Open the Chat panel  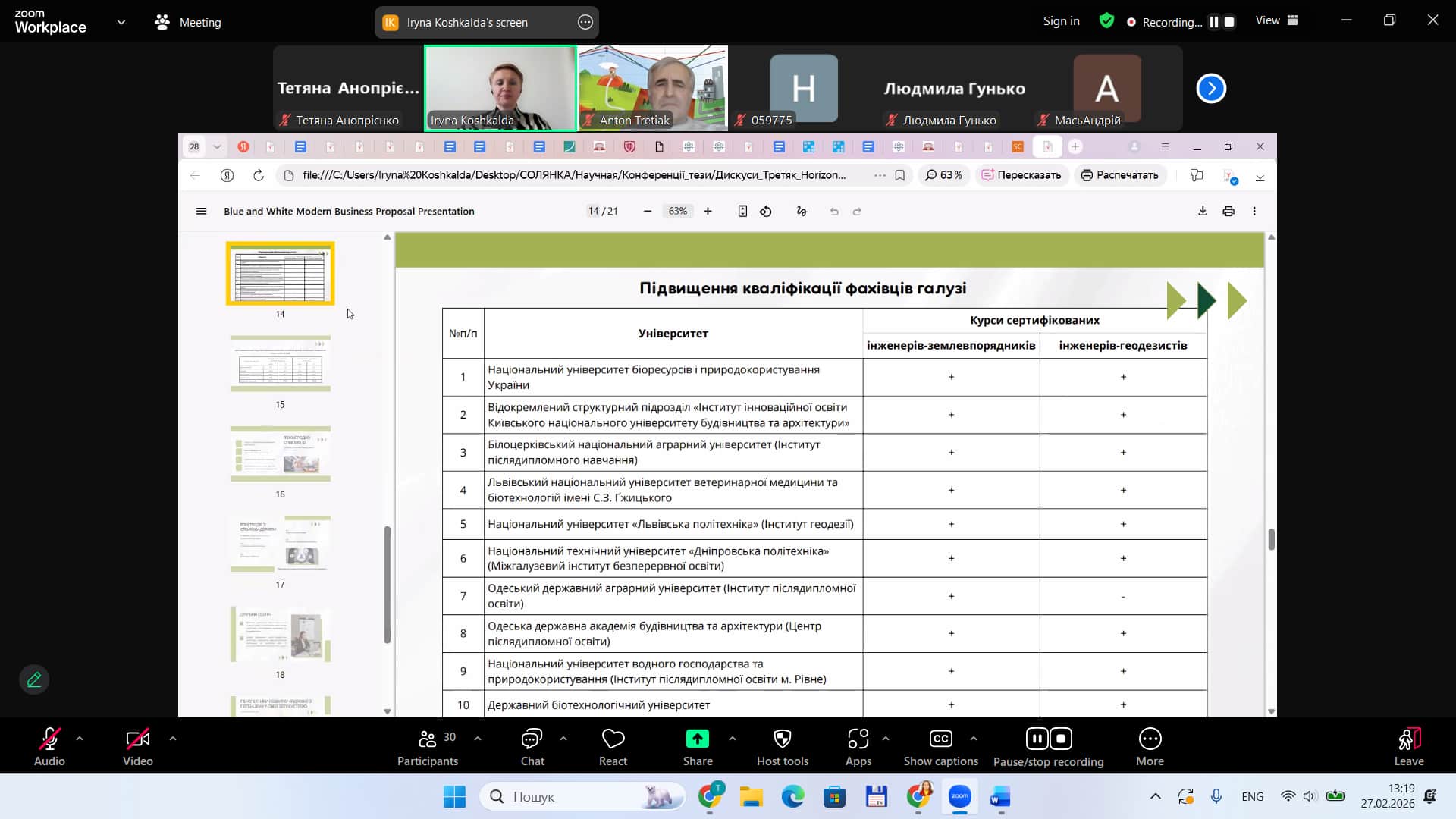point(532,746)
